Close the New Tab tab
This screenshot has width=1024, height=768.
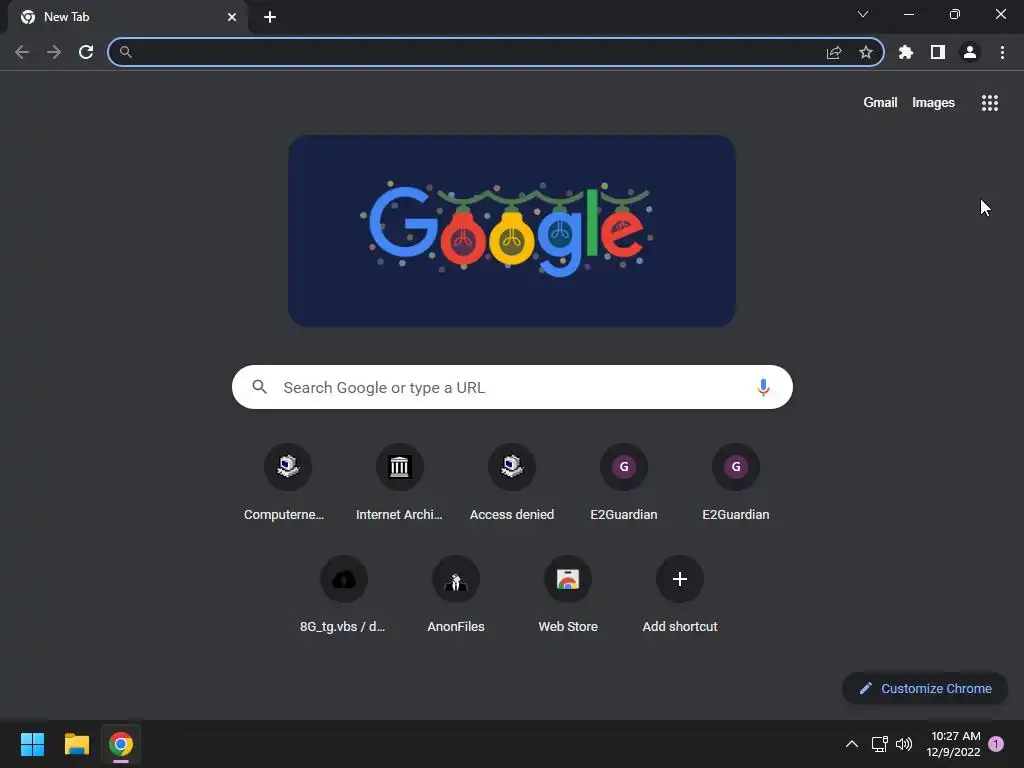(232, 17)
